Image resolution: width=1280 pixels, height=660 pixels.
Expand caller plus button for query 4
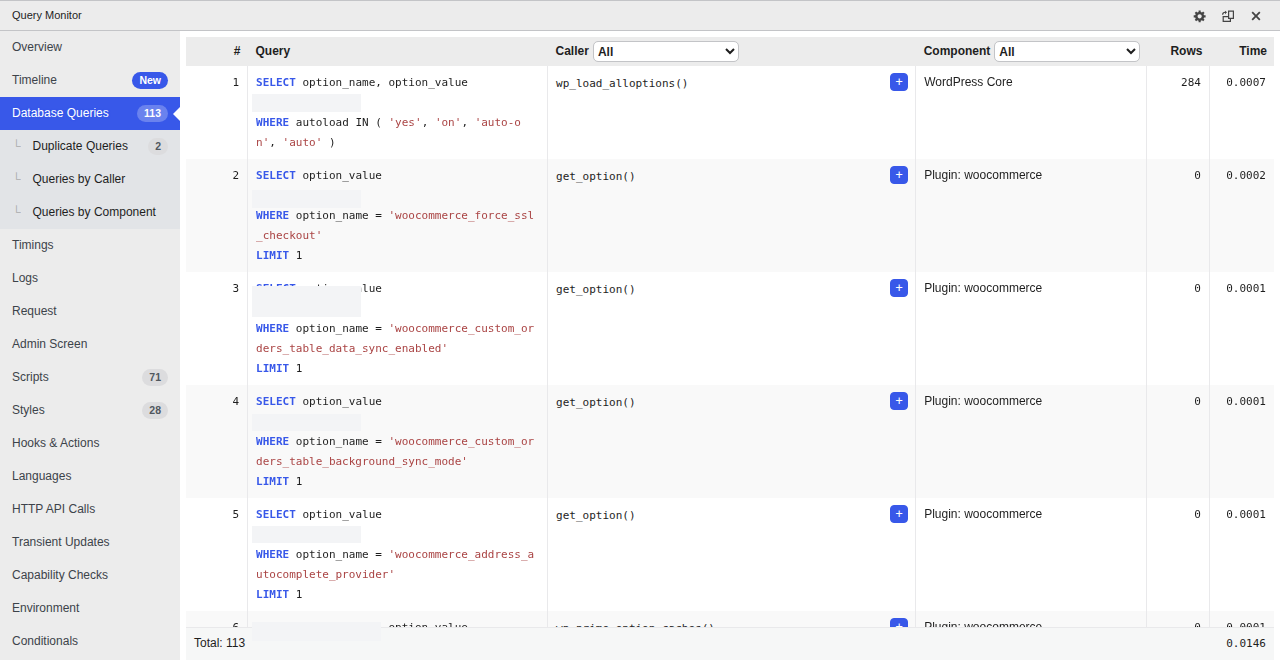pyautogui.click(x=899, y=401)
